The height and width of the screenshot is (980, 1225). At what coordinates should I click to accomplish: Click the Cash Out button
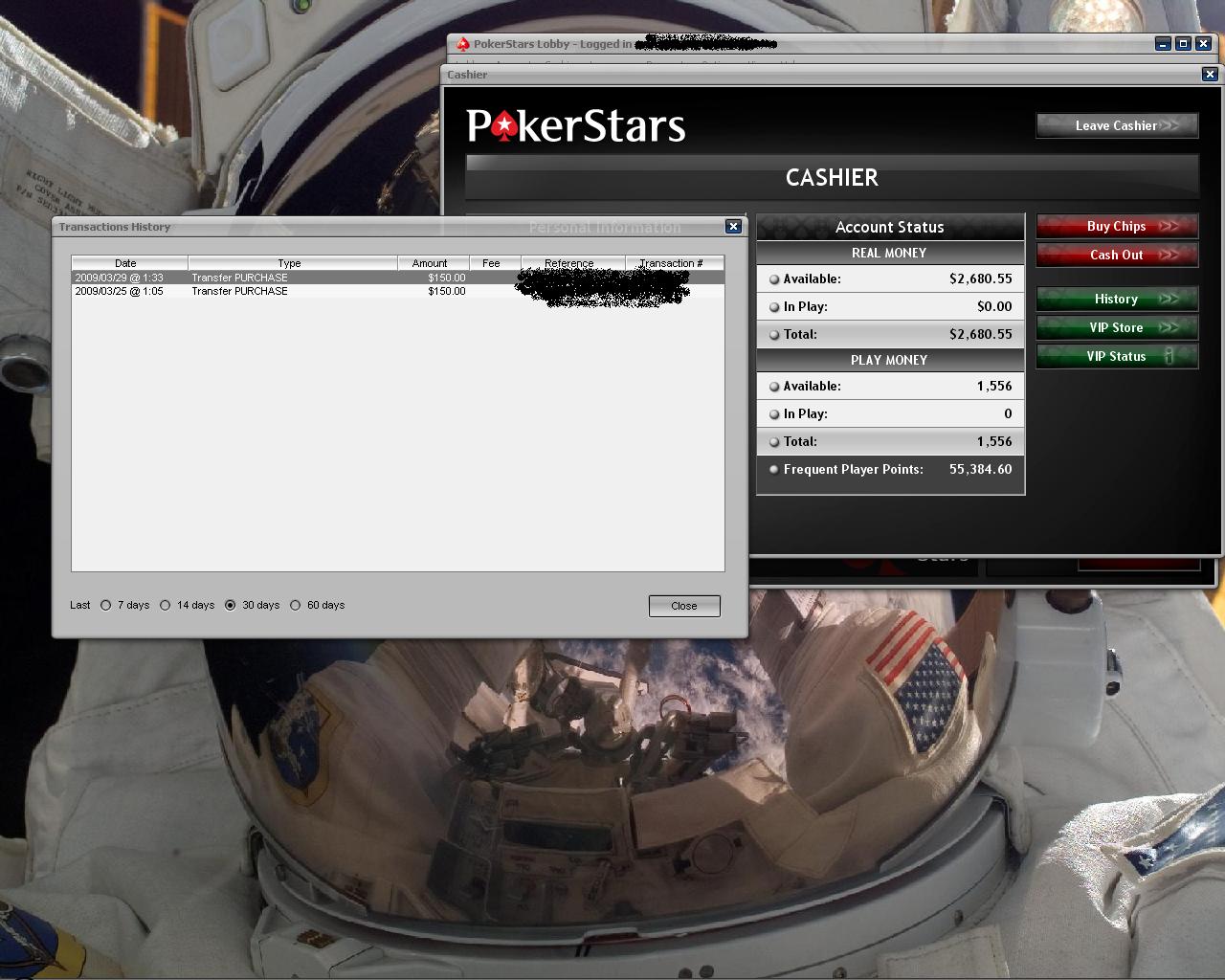pyautogui.click(x=1117, y=255)
